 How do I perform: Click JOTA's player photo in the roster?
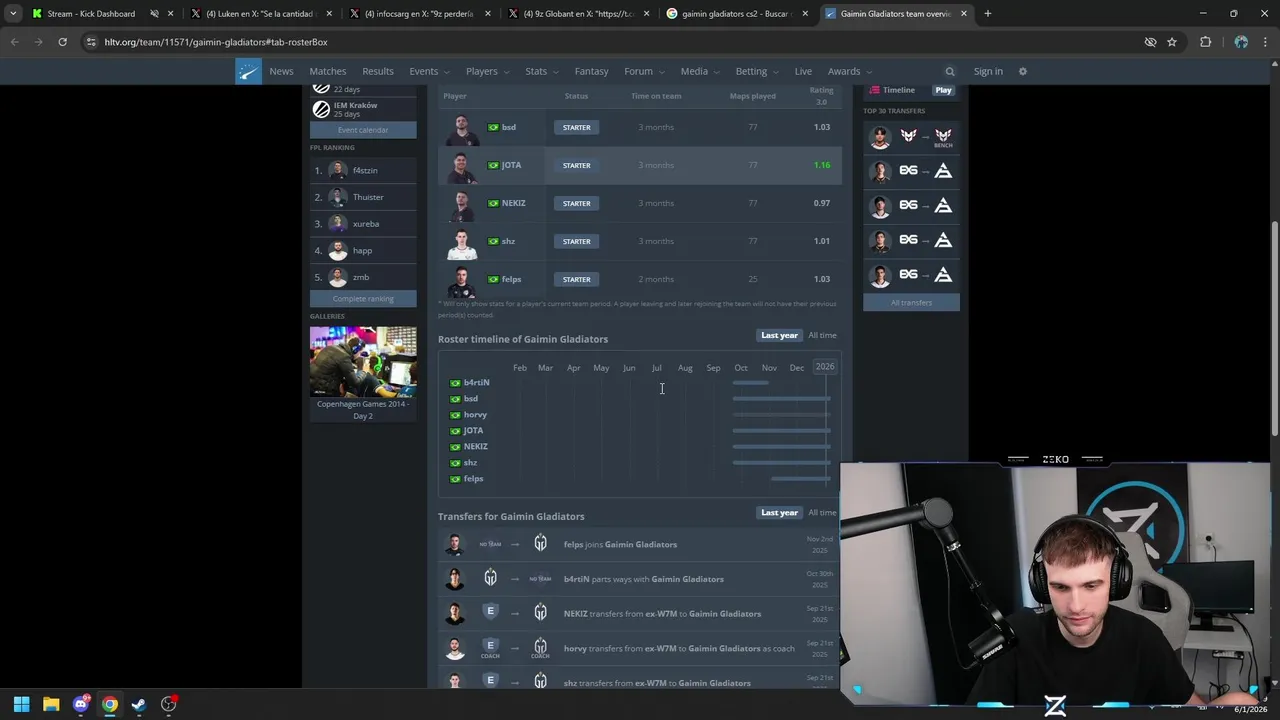point(461,166)
